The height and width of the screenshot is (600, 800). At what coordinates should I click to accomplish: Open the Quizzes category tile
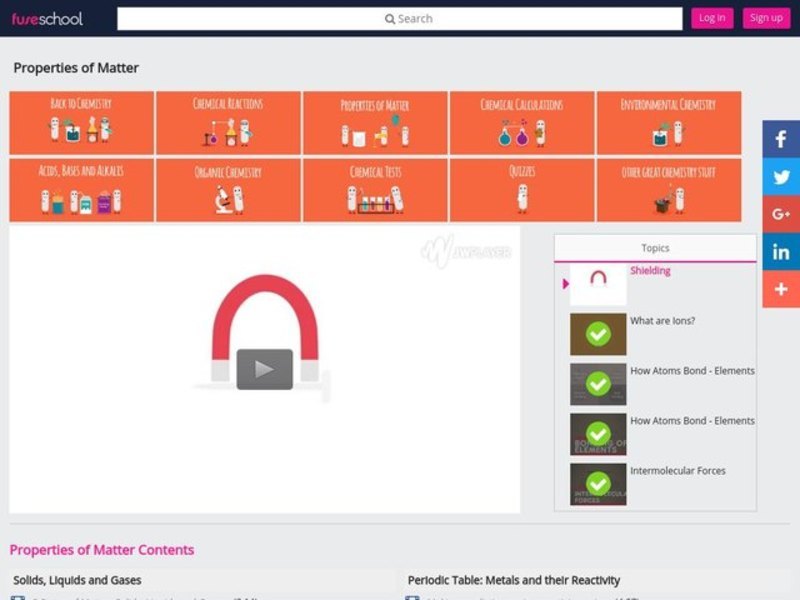(x=522, y=189)
